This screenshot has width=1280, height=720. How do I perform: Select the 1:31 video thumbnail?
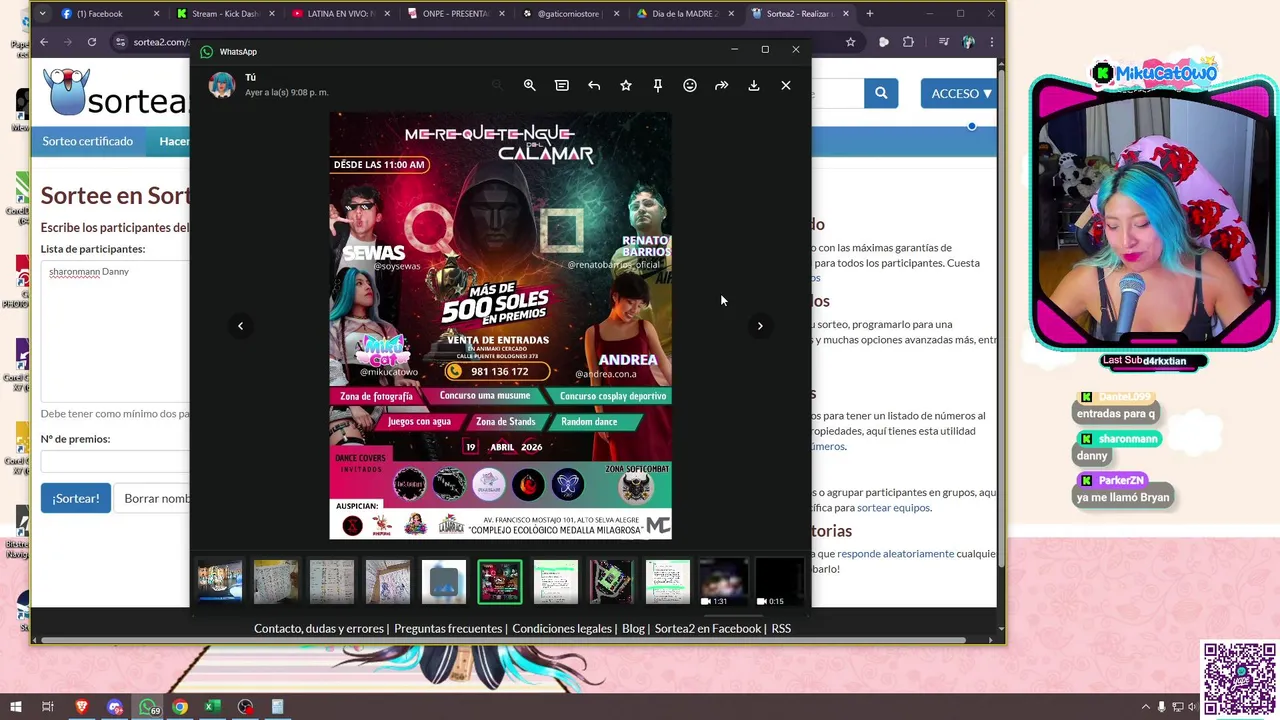pyautogui.click(x=723, y=582)
